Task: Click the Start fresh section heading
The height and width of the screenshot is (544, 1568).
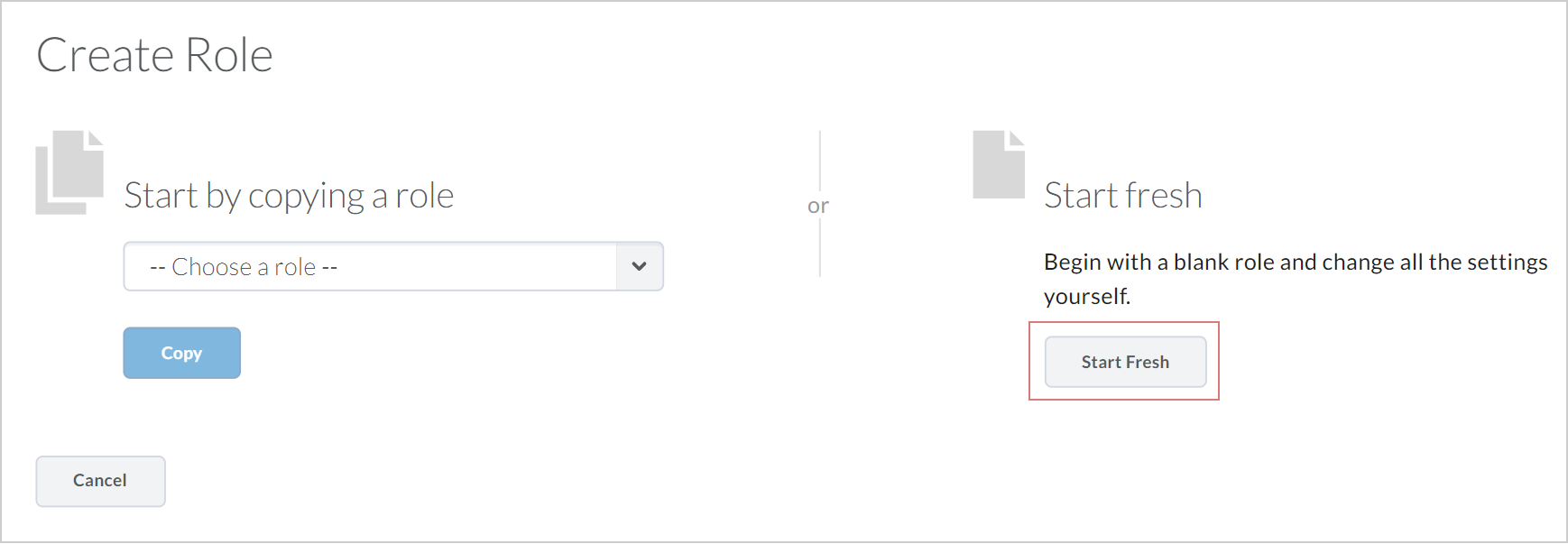Action: 1123,196
